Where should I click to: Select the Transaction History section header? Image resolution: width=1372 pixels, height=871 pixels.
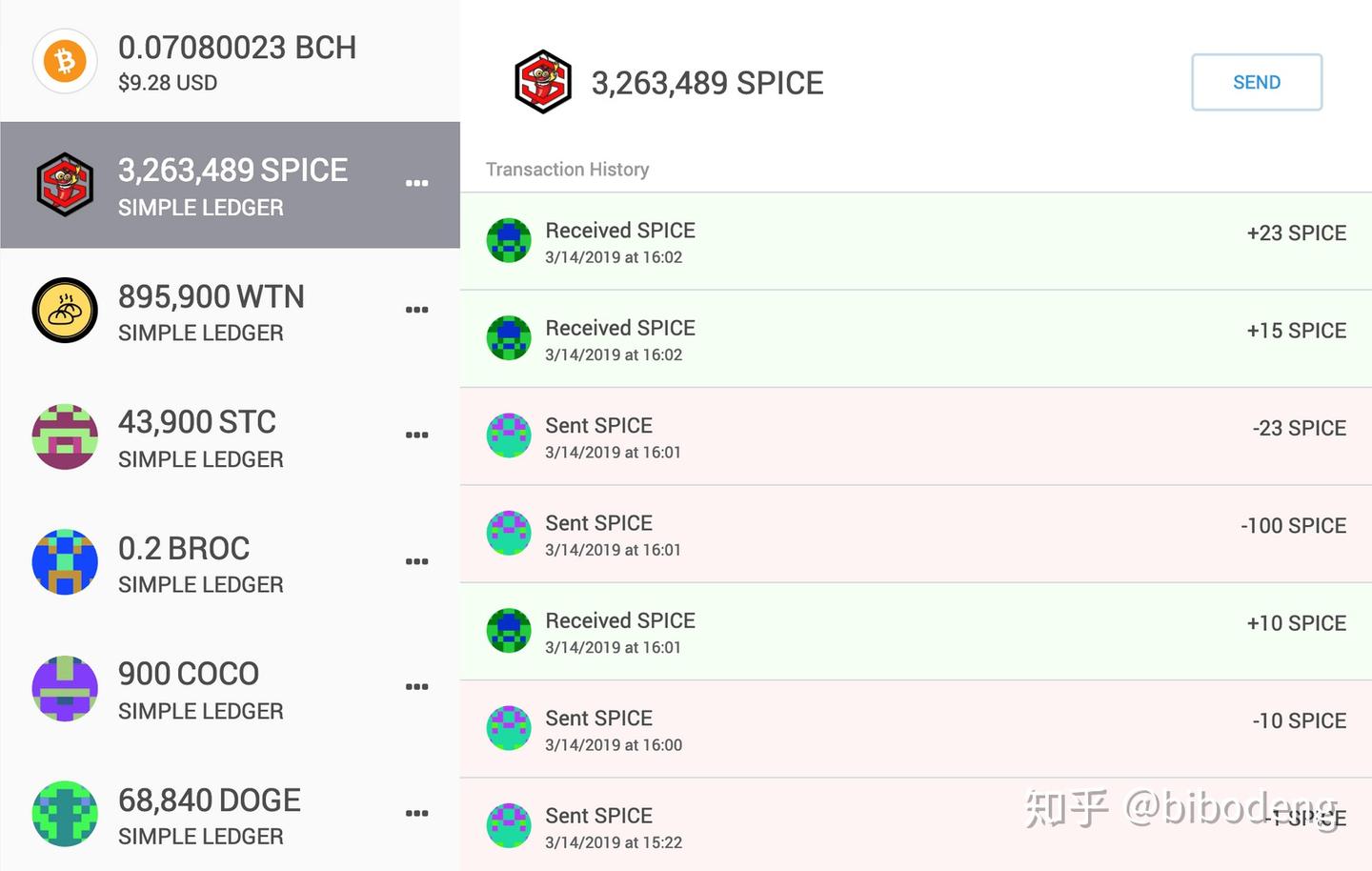coord(567,169)
